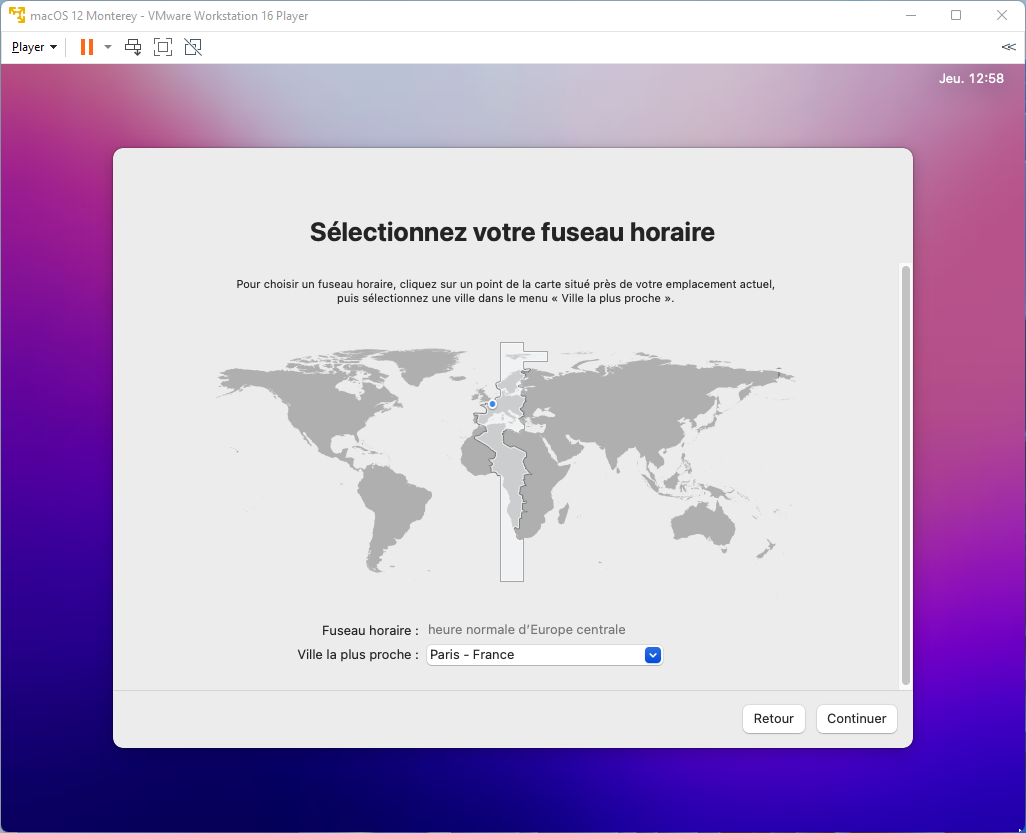Select the blue location marker near Paris

tap(491, 404)
